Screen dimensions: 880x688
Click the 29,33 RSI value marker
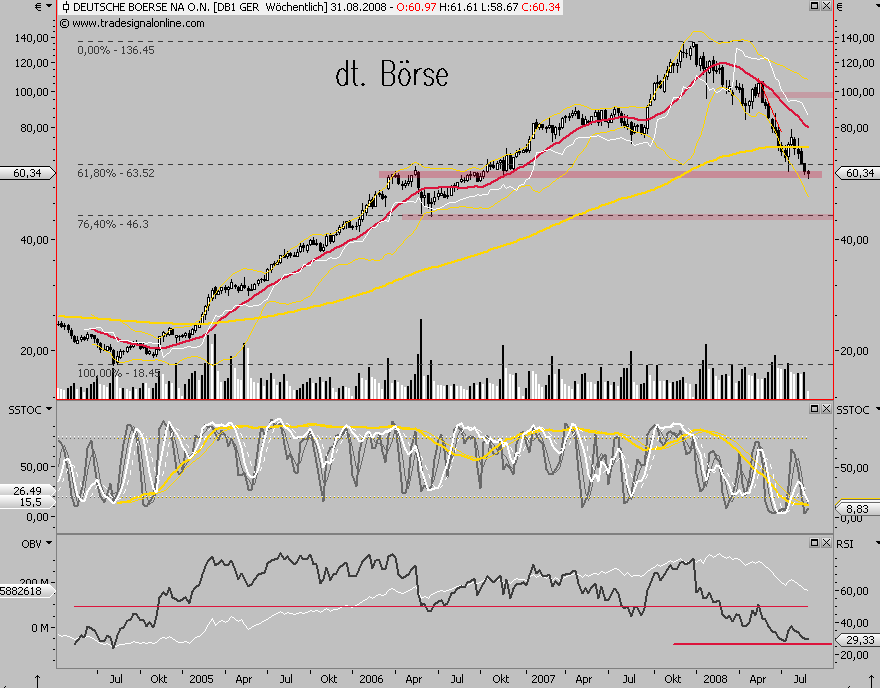coord(859,640)
